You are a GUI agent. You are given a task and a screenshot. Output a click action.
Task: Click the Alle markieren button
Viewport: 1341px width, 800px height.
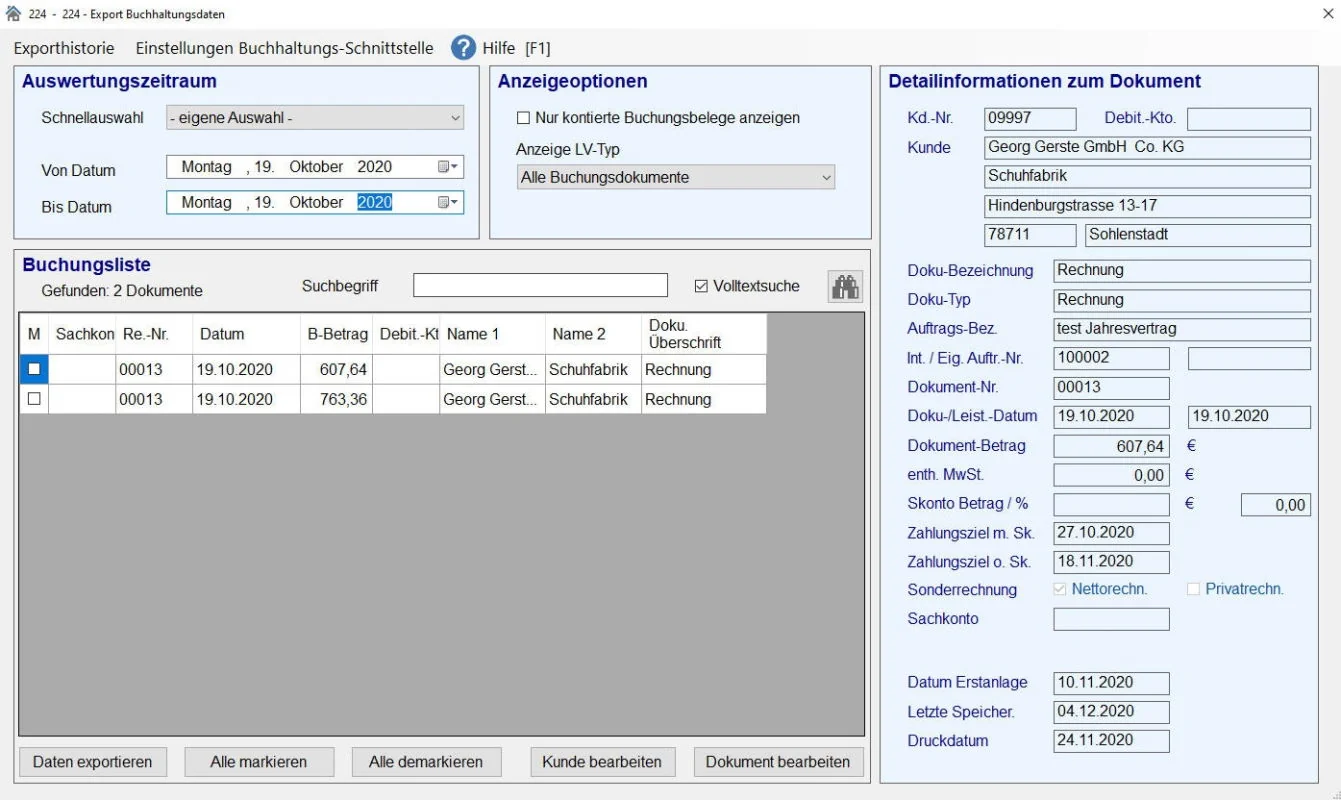(x=259, y=762)
